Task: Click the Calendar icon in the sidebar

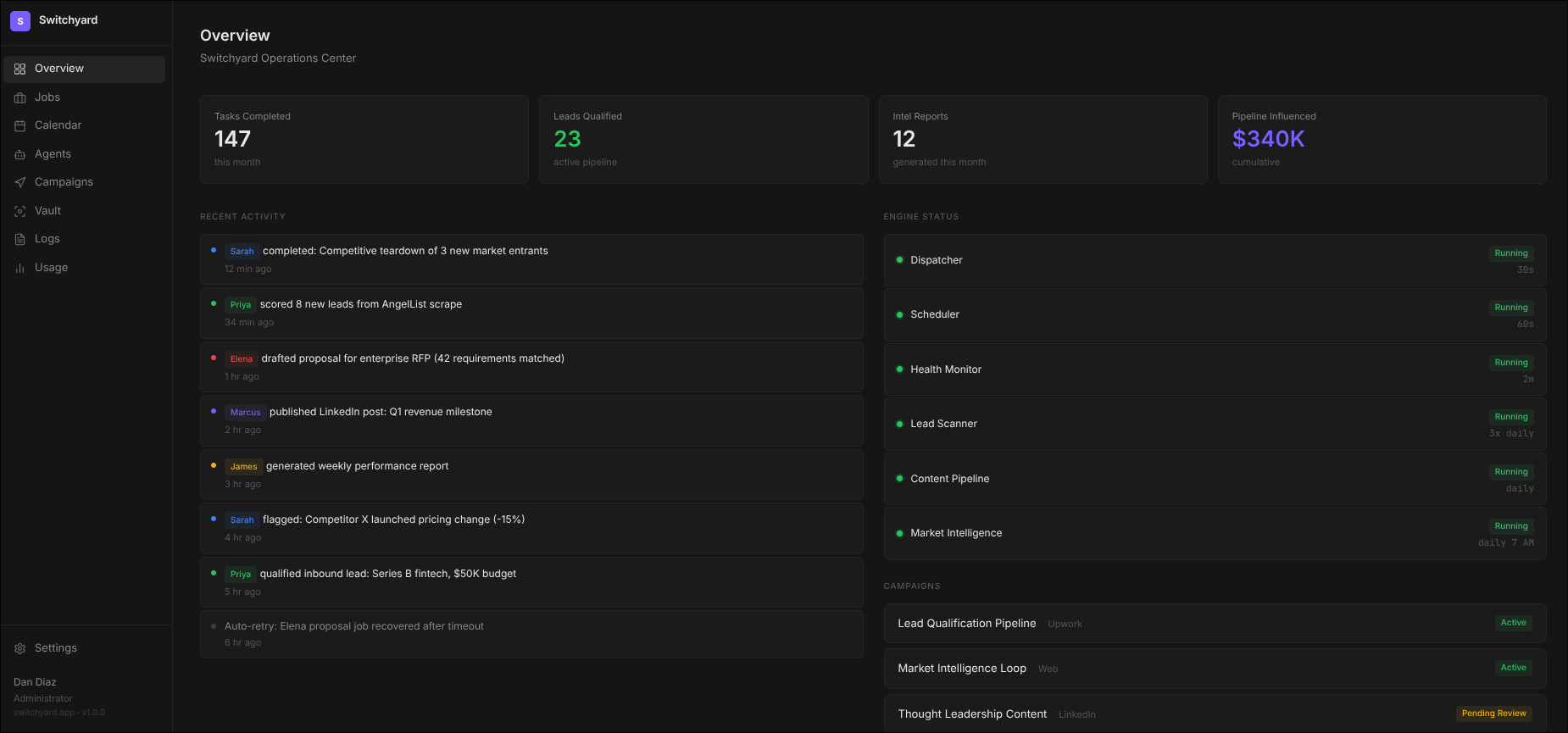Action: coord(19,125)
